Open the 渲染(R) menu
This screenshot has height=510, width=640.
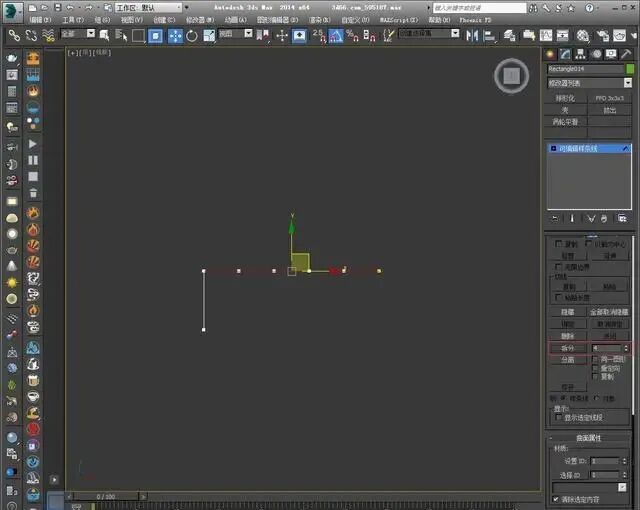320,20
